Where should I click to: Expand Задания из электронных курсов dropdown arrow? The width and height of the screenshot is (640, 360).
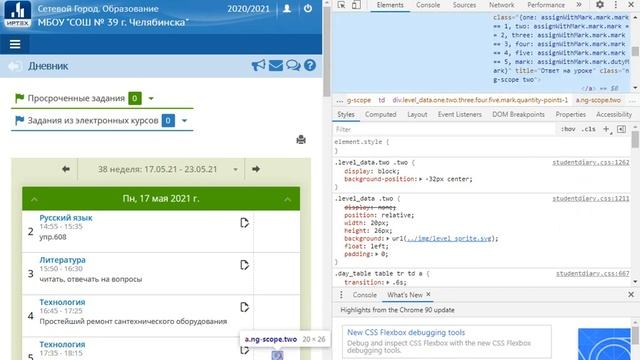click(x=184, y=121)
